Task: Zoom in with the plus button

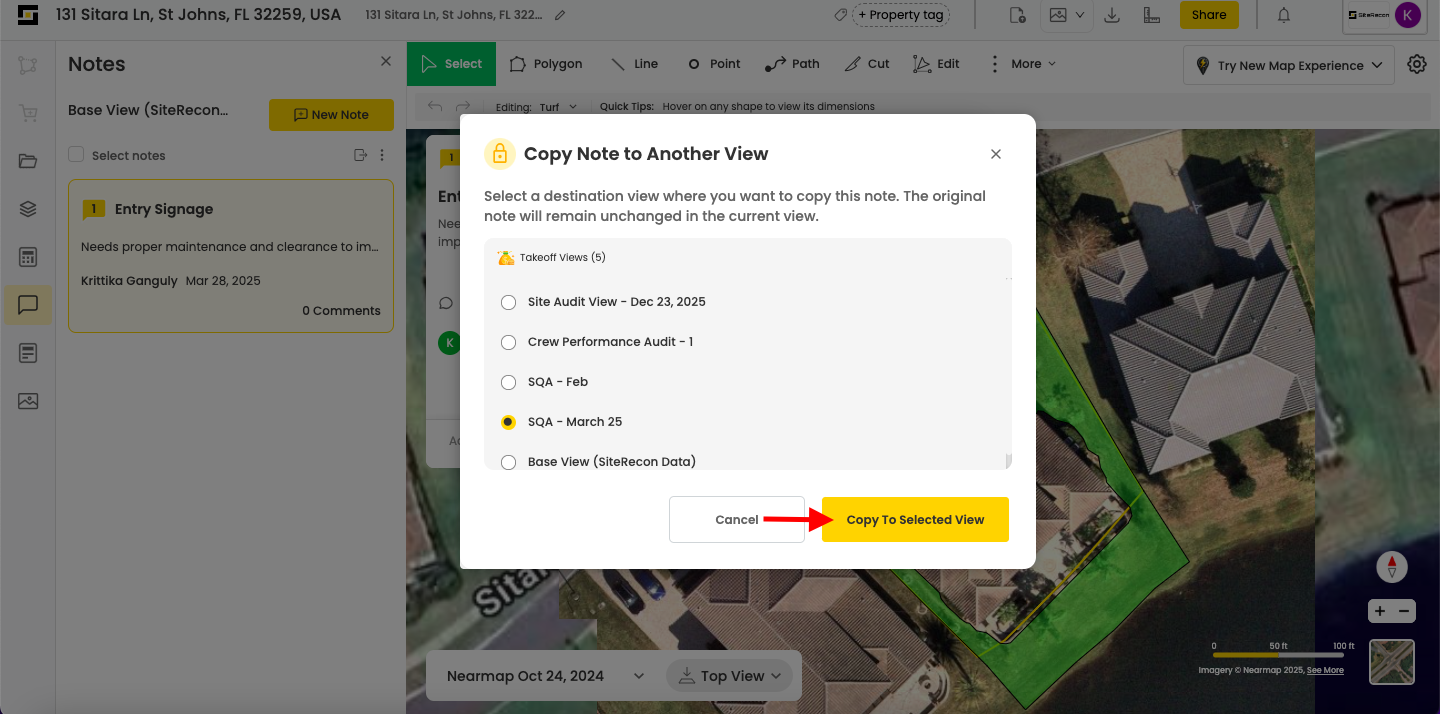Action: pyautogui.click(x=1380, y=611)
